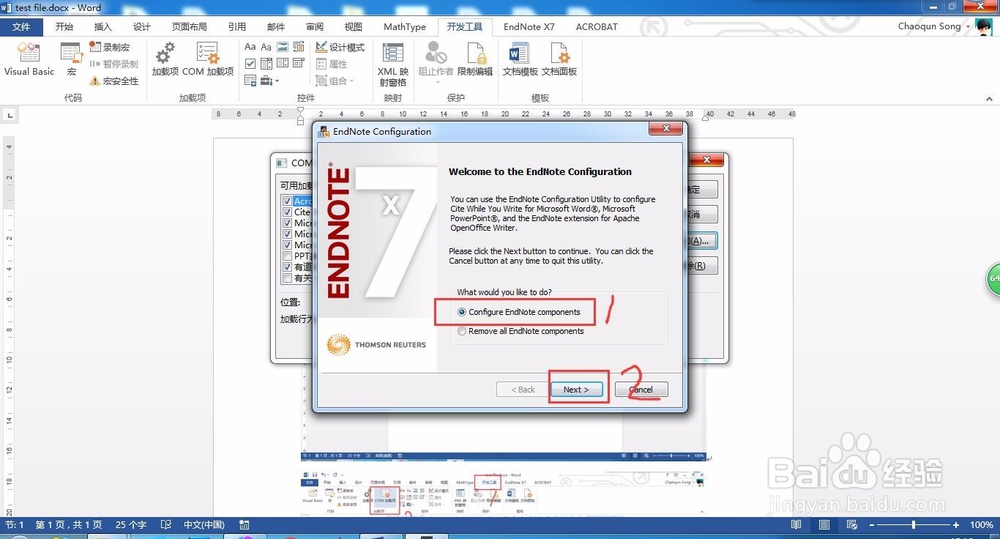Select Remove all EndNote components radio button

point(462,331)
